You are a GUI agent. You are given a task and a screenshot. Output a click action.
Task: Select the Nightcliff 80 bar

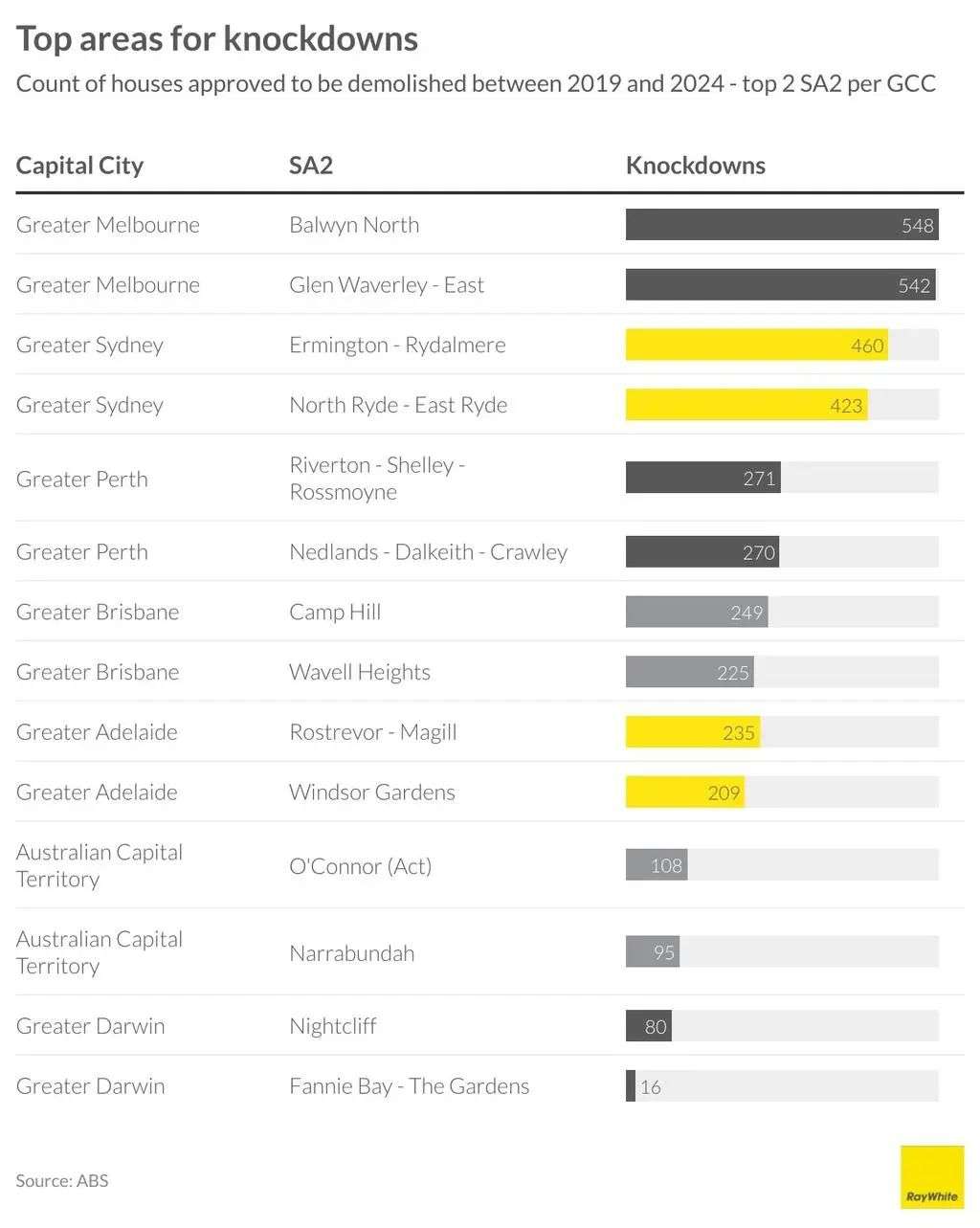point(649,1026)
